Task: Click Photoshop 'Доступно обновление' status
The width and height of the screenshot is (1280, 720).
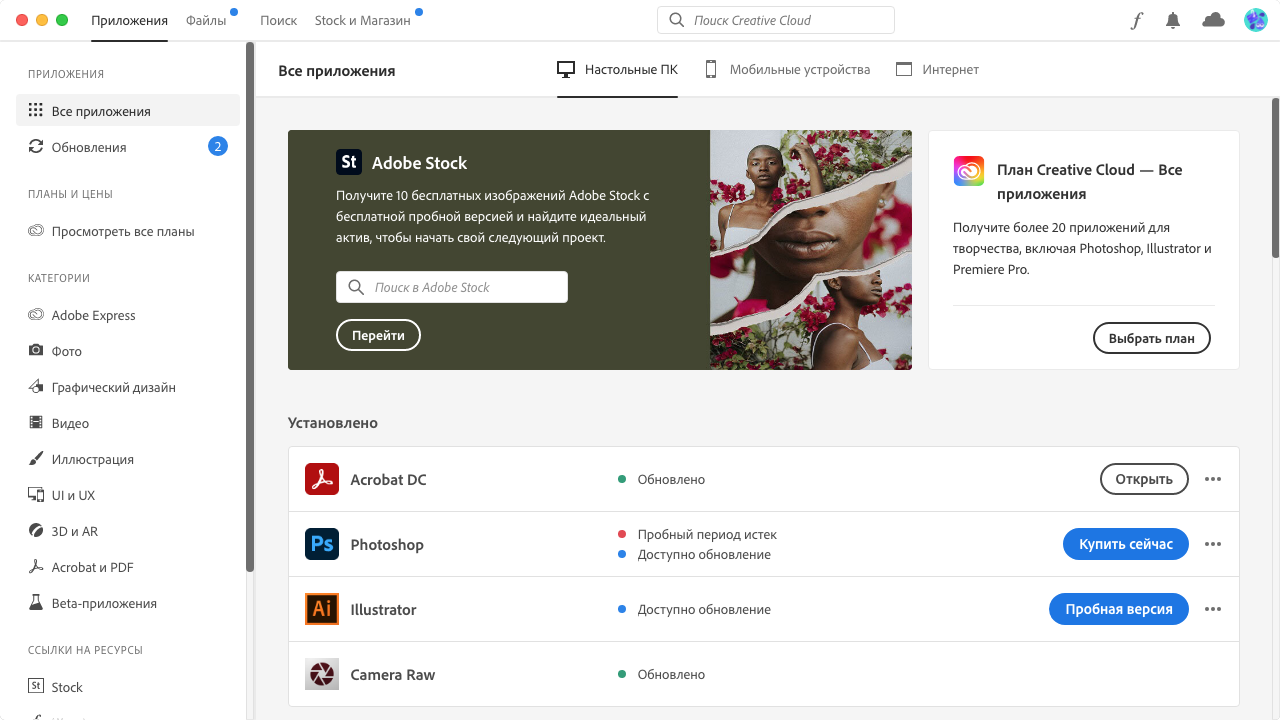Action: 704,554
